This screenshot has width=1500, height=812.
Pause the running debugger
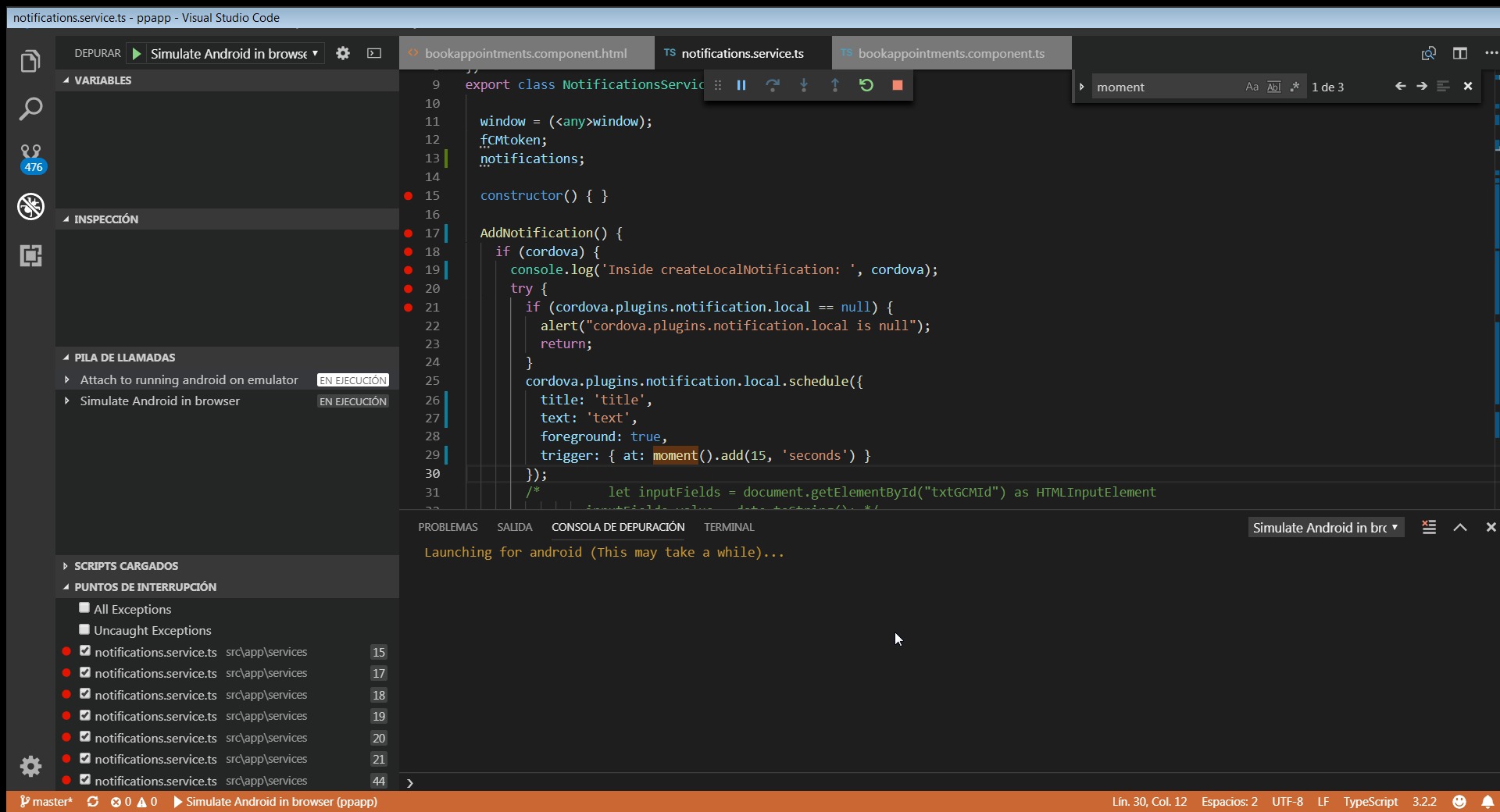pyautogui.click(x=741, y=85)
